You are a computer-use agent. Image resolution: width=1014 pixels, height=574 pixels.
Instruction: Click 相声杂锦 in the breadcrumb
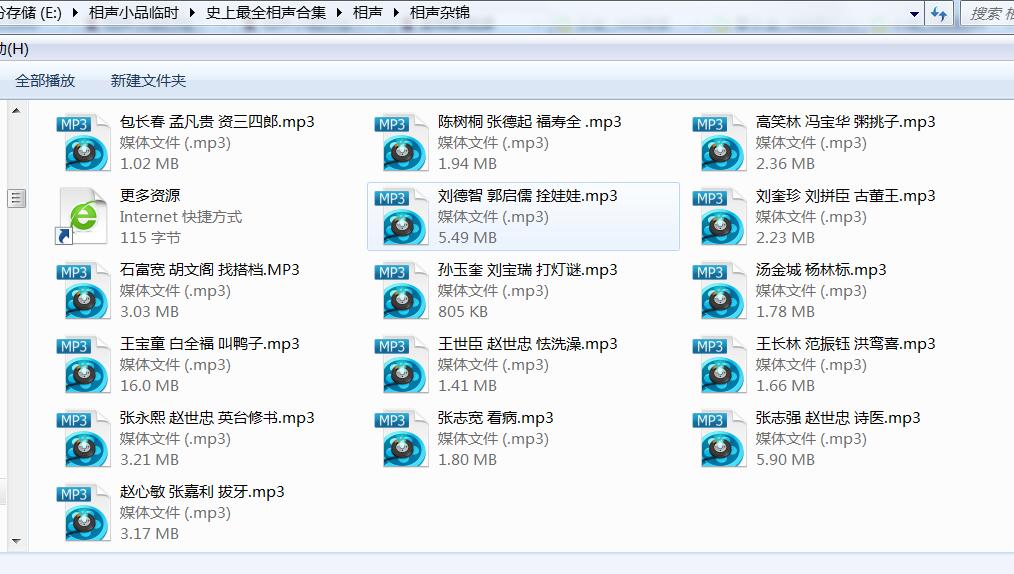tap(440, 12)
